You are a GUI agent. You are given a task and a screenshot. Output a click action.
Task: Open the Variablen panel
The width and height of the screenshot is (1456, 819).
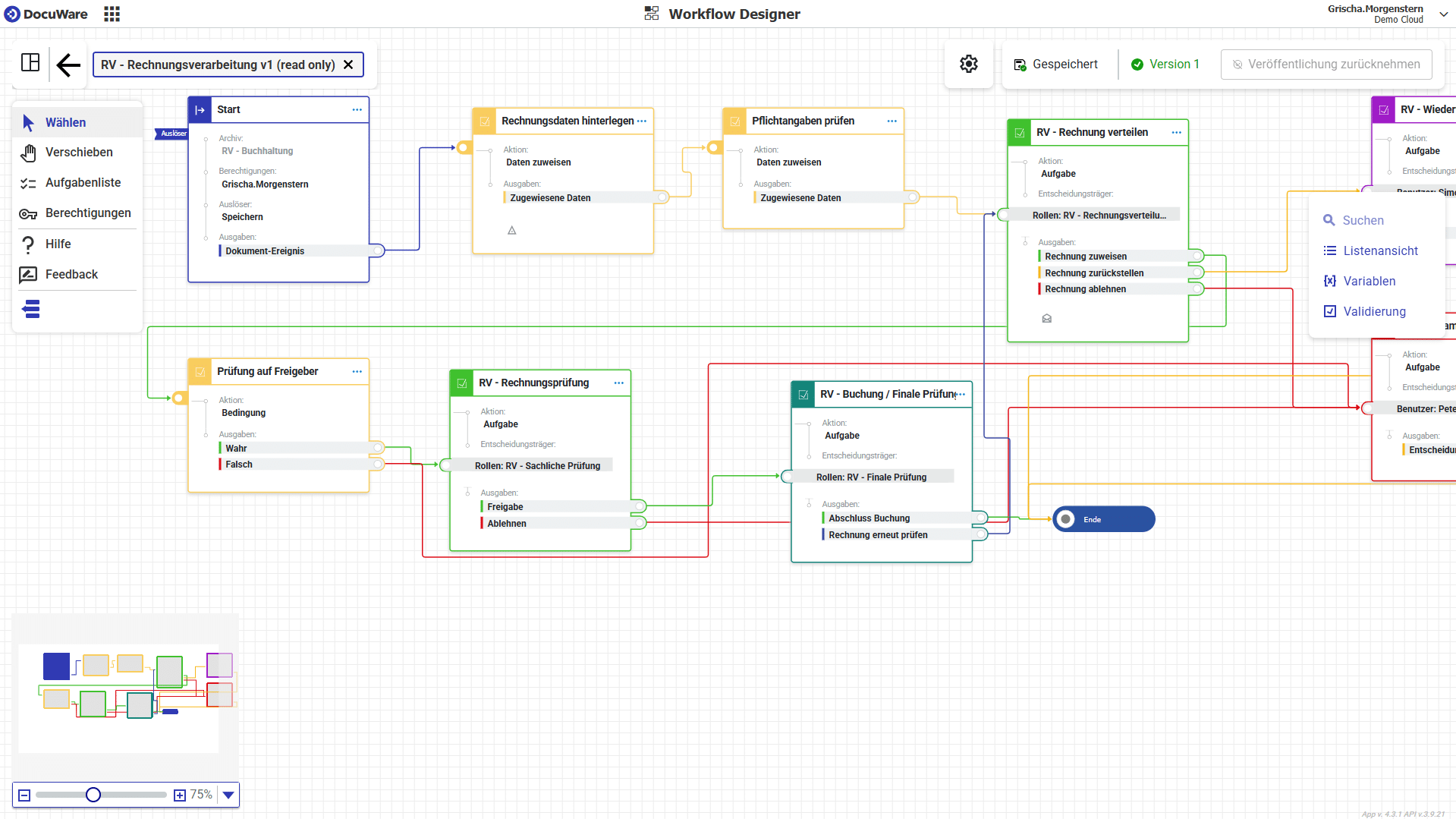pyautogui.click(x=1369, y=281)
